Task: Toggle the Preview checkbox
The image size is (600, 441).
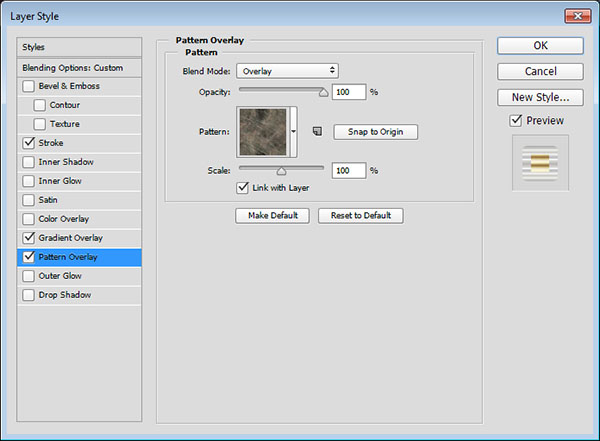Action: point(515,121)
